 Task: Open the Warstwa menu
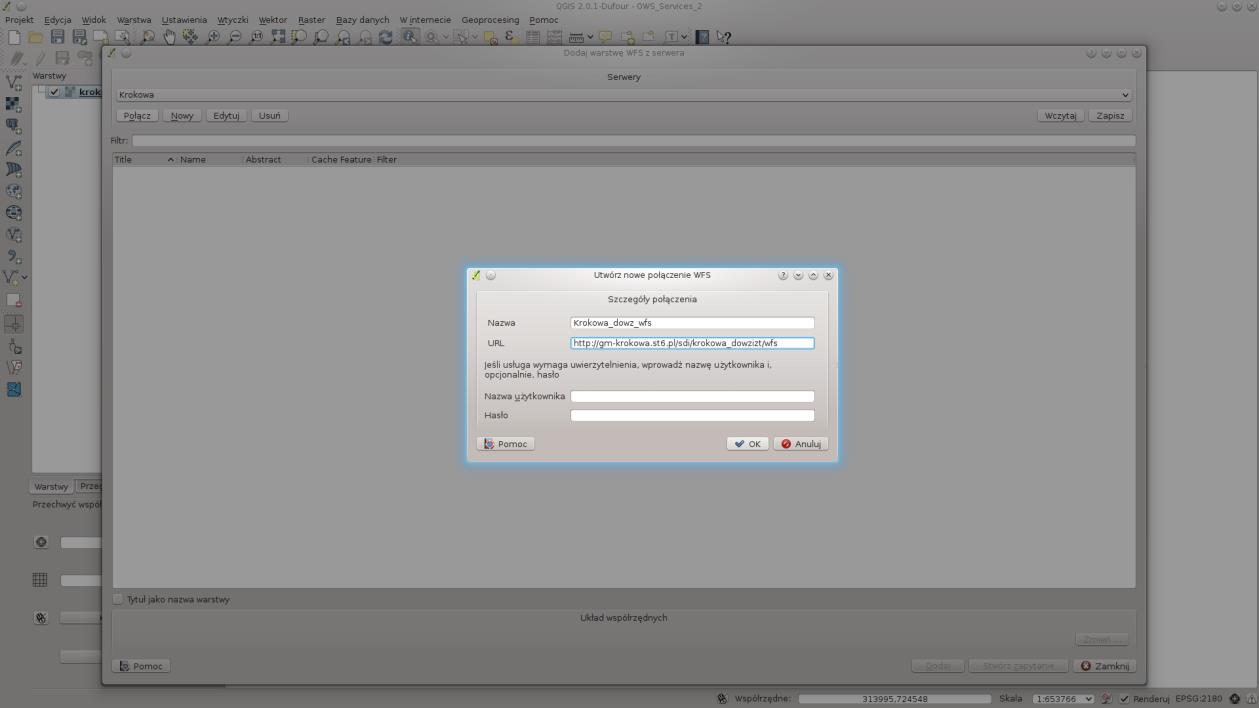pyautogui.click(x=134, y=19)
